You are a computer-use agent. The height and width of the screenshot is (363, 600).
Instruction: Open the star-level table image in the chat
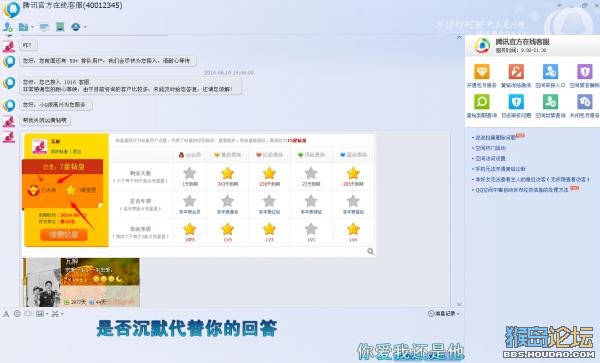click(x=199, y=195)
